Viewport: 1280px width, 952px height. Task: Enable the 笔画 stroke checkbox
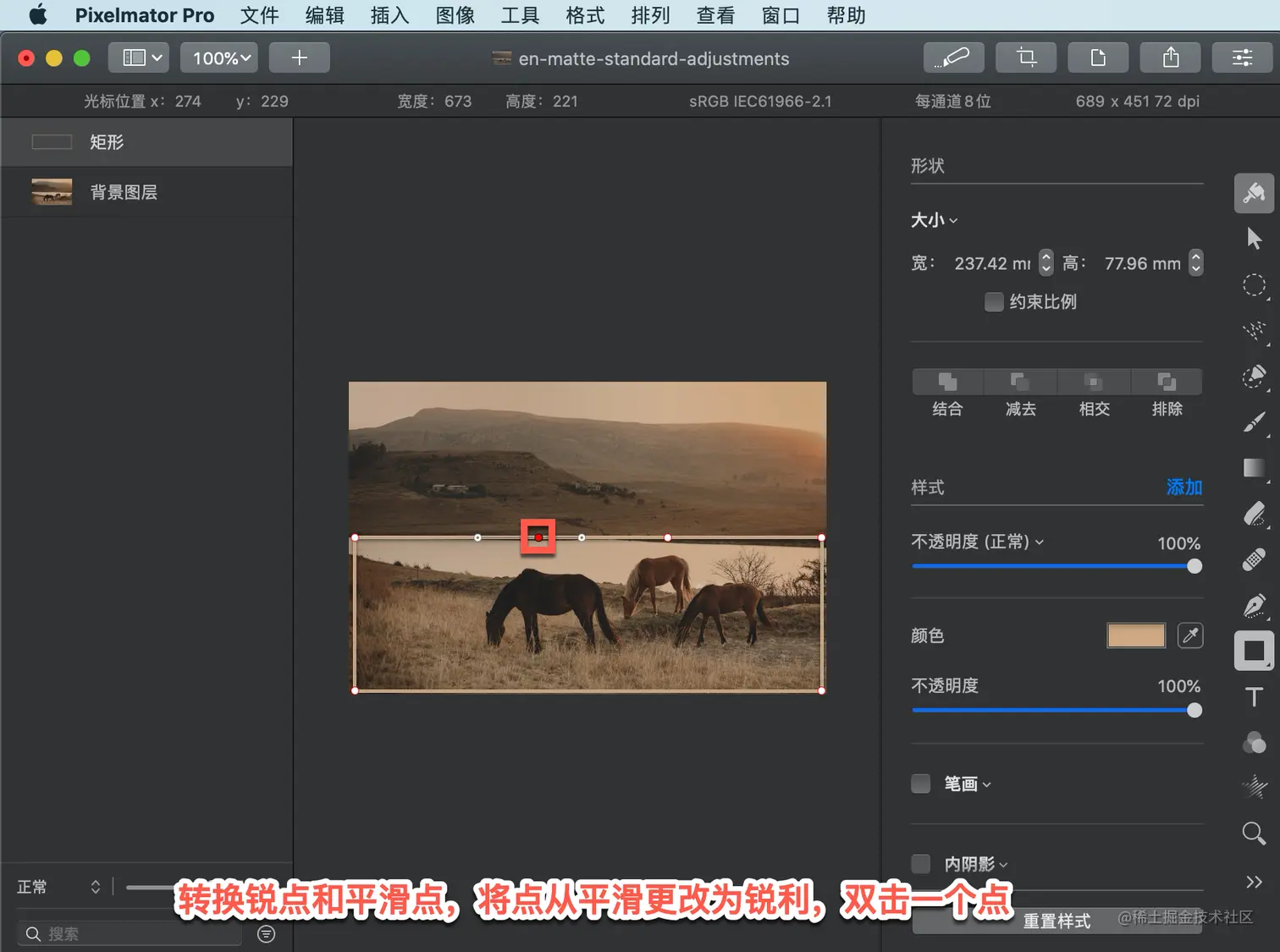click(x=920, y=784)
